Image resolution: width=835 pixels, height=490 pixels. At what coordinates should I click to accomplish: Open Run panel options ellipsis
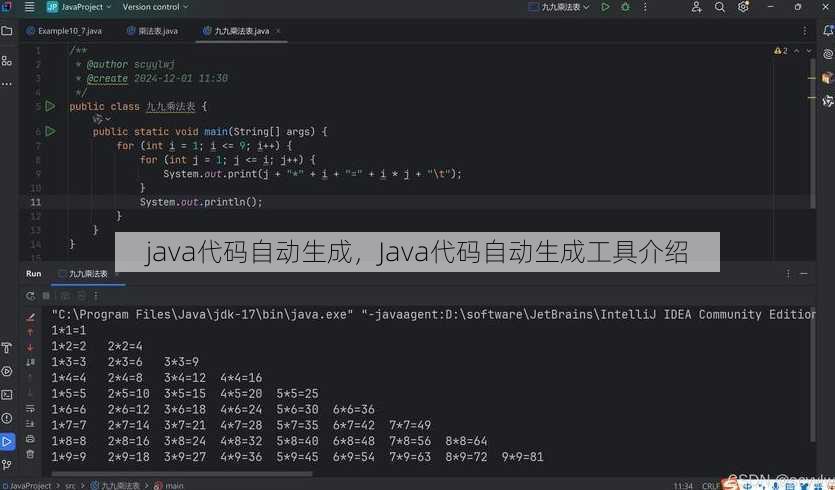pyautogui.click(x=788, y=274)
